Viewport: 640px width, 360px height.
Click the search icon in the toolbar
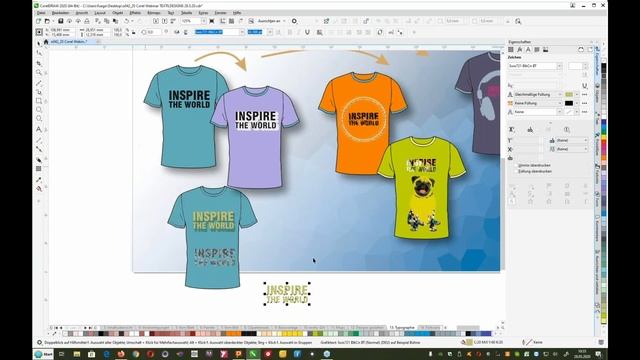pyautogui.click(x=518, y=21)
